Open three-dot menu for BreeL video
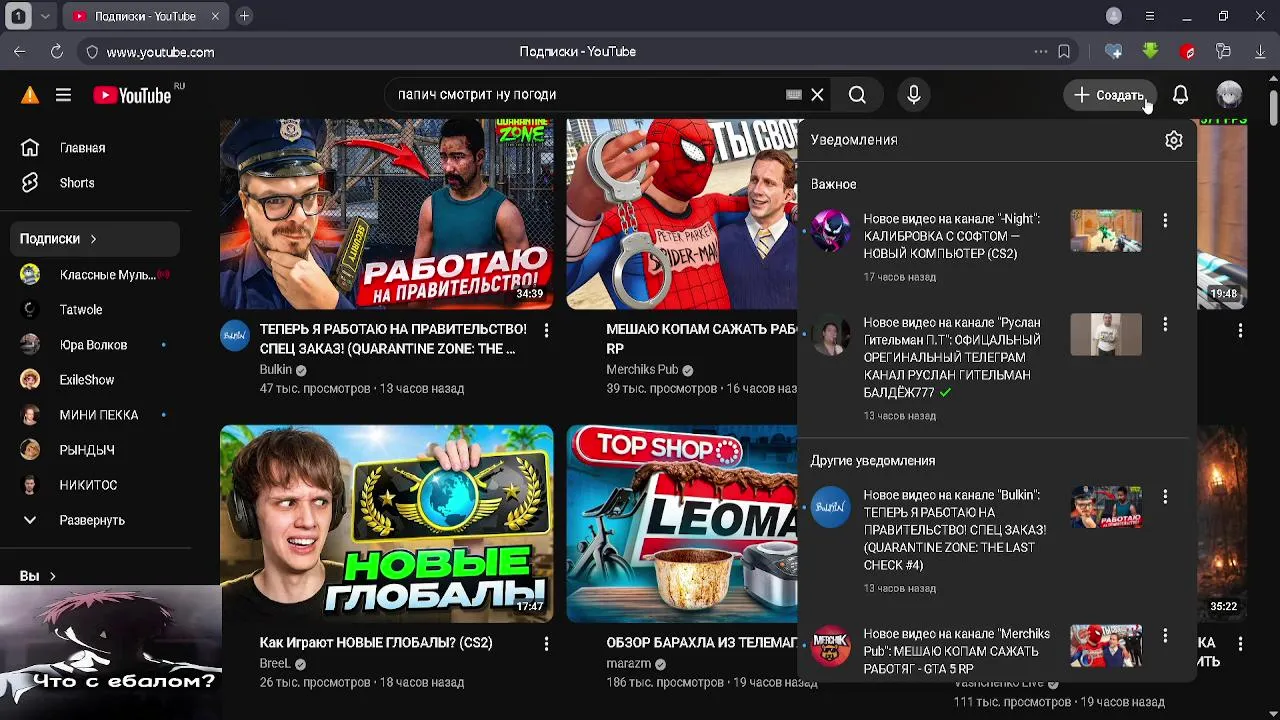1280x720 pixels. point(546,644)
